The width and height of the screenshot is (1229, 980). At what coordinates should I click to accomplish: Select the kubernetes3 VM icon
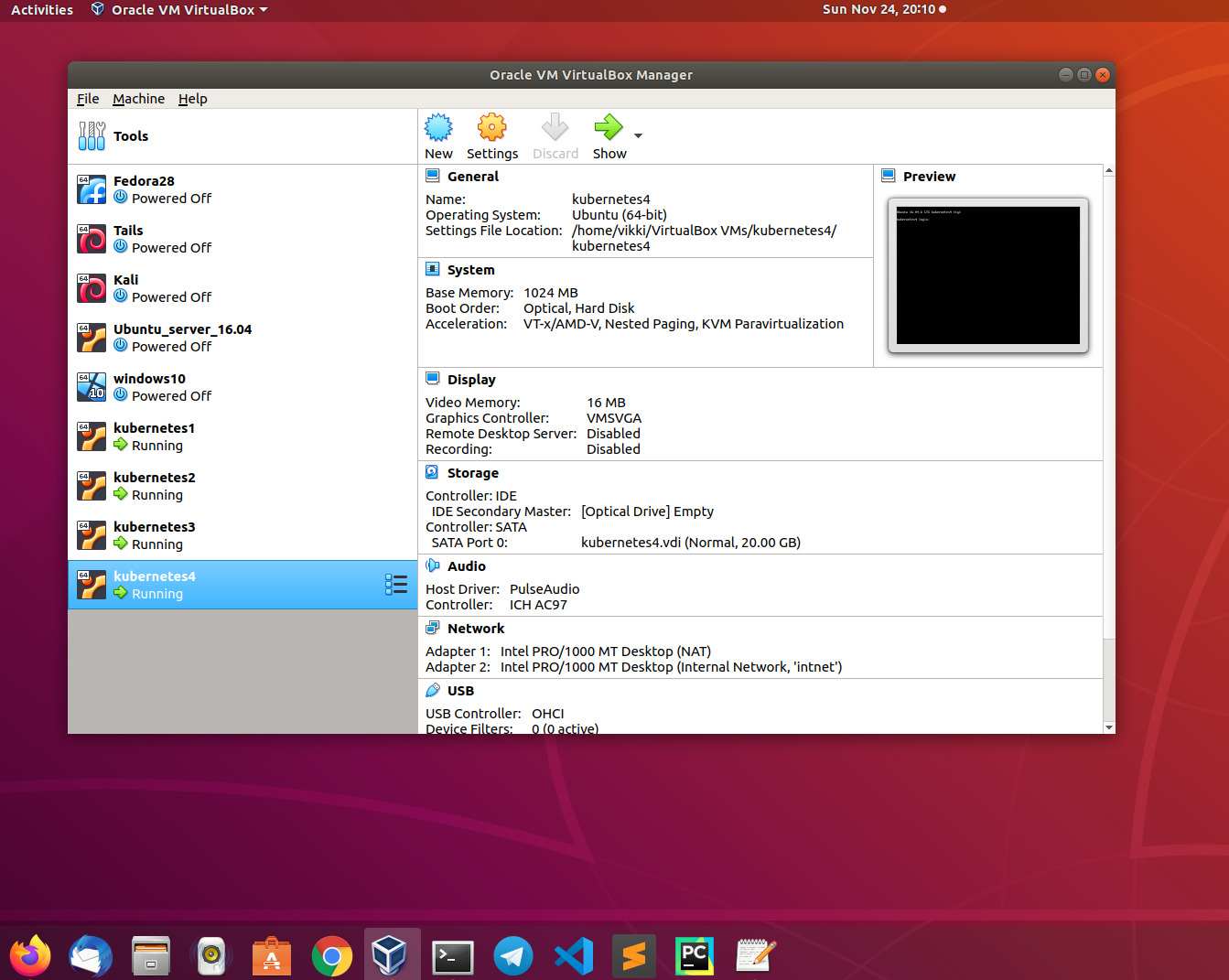(x=92, y=535)
